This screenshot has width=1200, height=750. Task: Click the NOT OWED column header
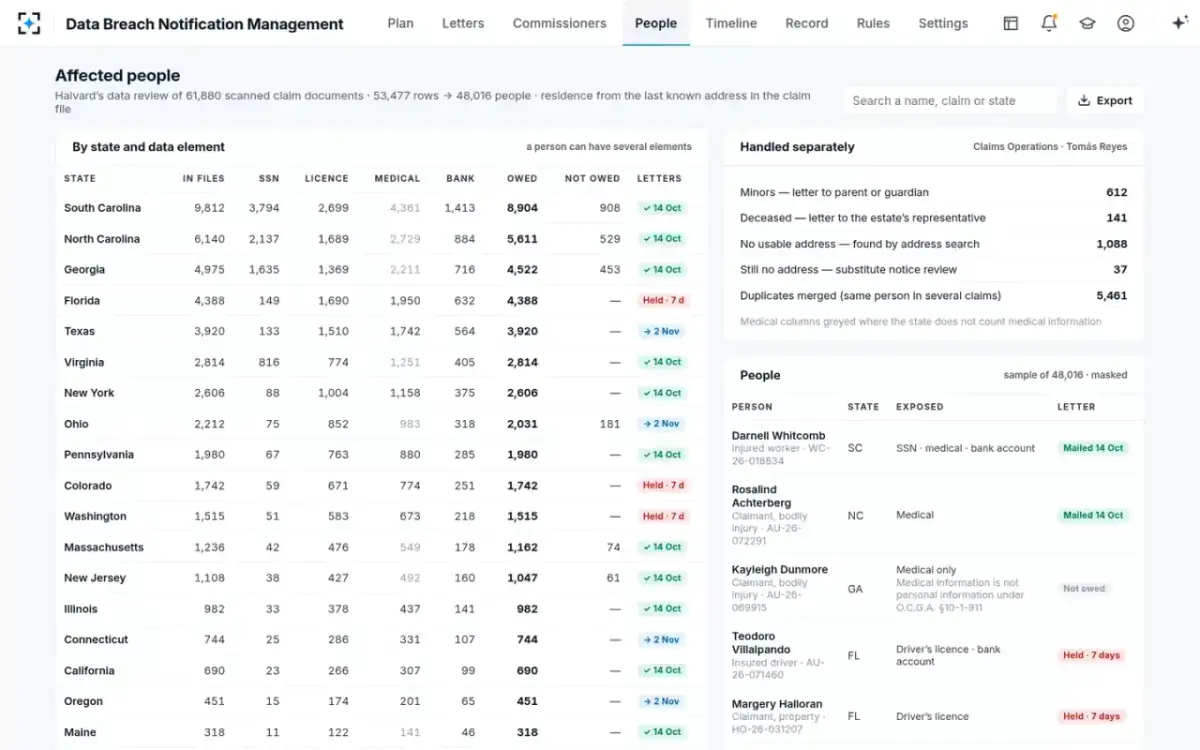592,179
